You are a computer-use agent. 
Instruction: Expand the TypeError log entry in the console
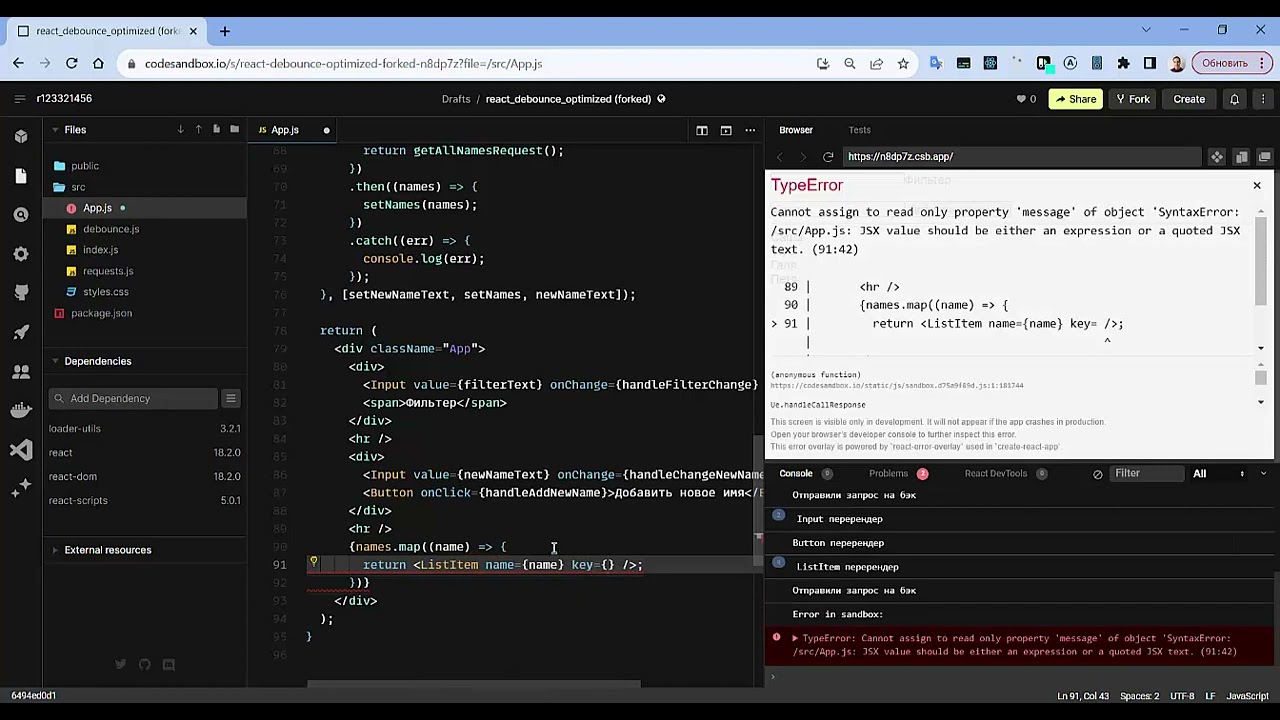coord(795,638)
